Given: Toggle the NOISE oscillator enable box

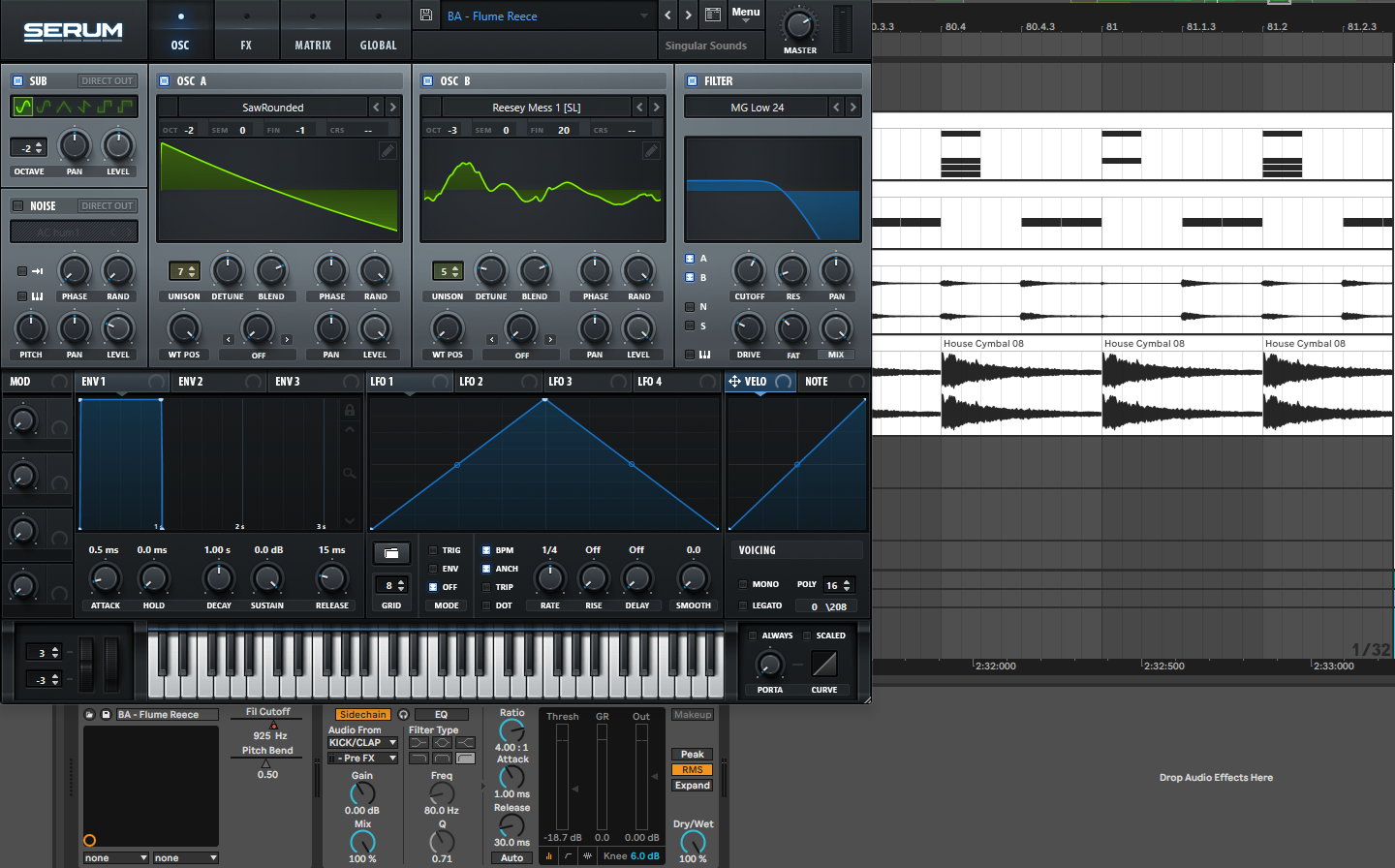Looking at the screenshot, I should 17,206.
